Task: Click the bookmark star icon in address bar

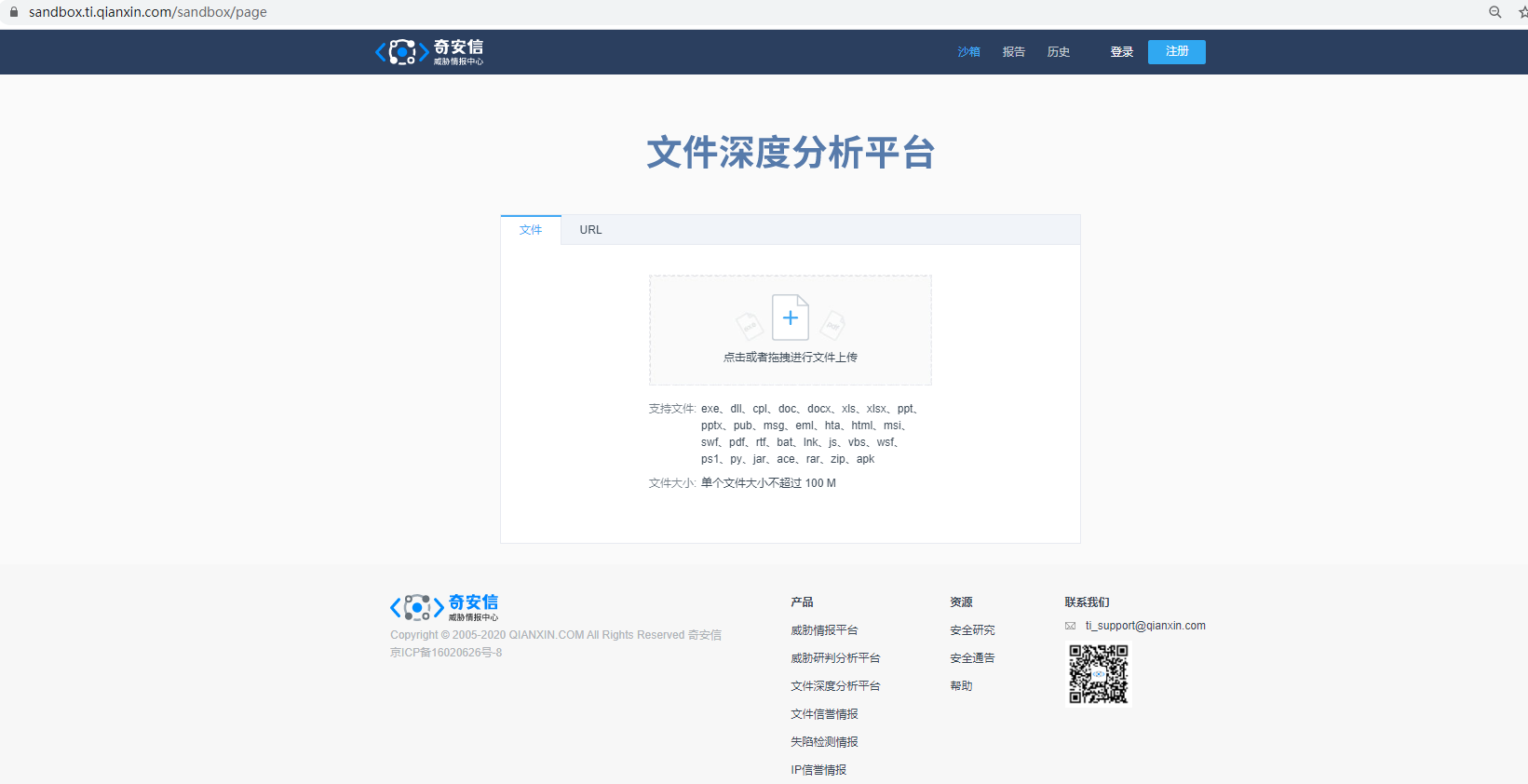Action: coord(1522,12)
